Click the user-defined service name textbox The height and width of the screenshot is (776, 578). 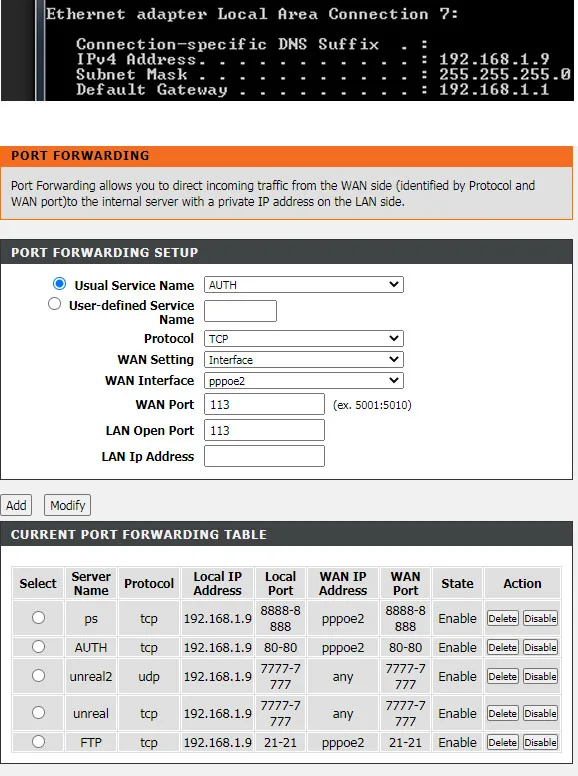pos(241,311)
